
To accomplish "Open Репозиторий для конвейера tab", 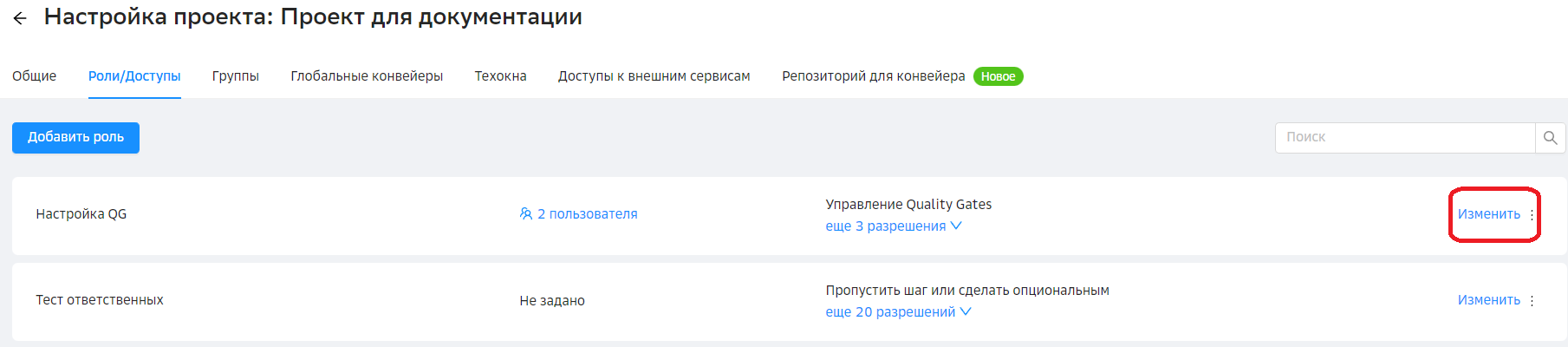I will click(x=873, y=76).
